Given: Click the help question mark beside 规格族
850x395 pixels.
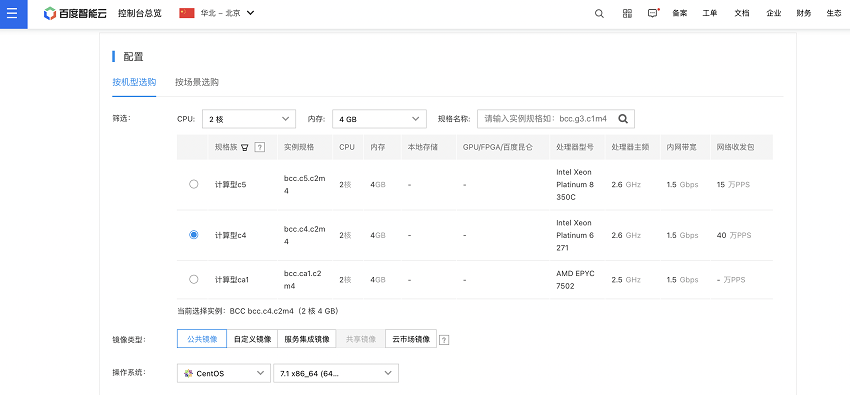Looking at the screenshot, I should (x=260, y=147).
